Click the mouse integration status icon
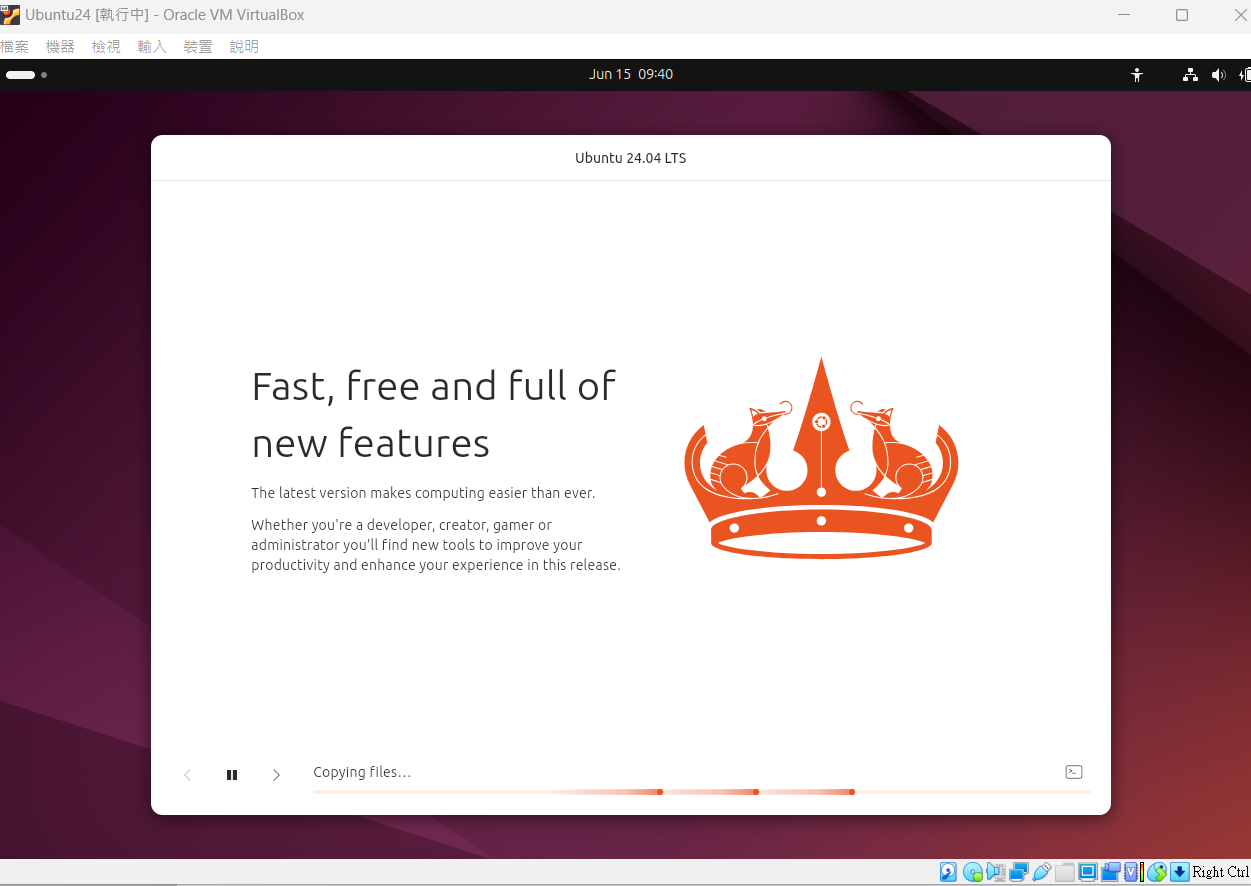This screenshot has width=1251, height=886. pos(1157,872)
